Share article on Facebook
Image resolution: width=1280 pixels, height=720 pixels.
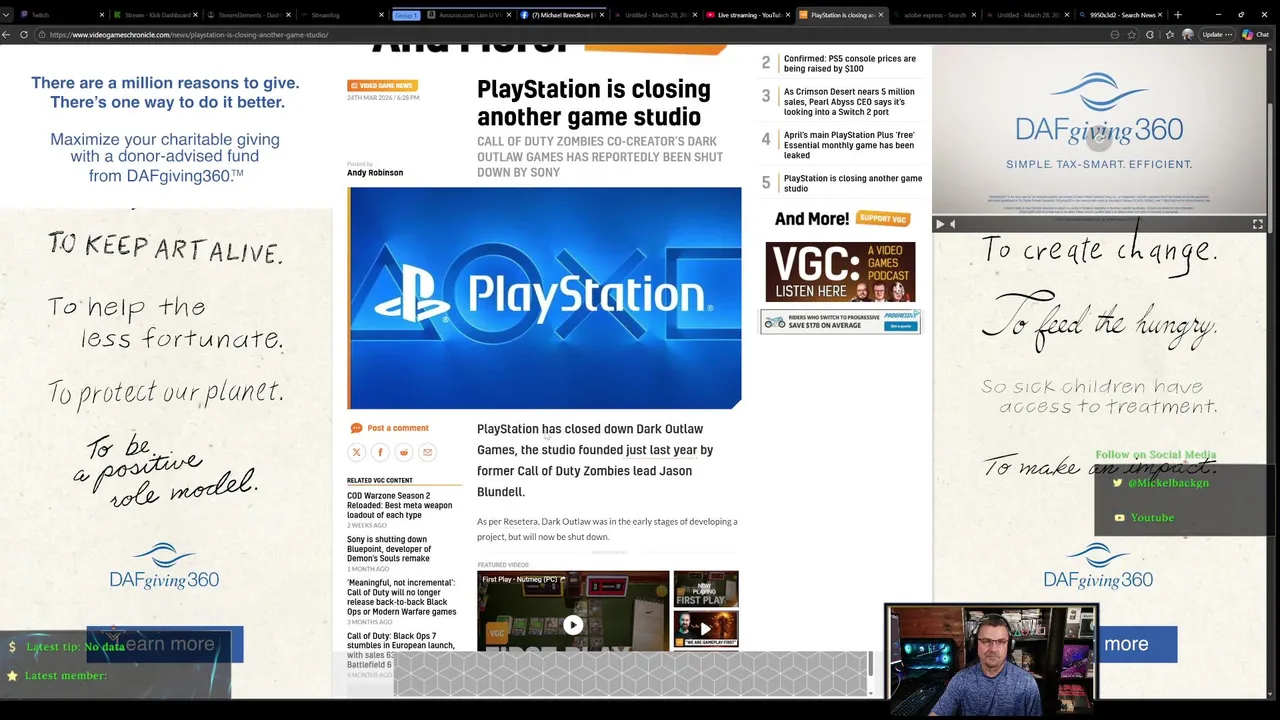tap(380, 452)
